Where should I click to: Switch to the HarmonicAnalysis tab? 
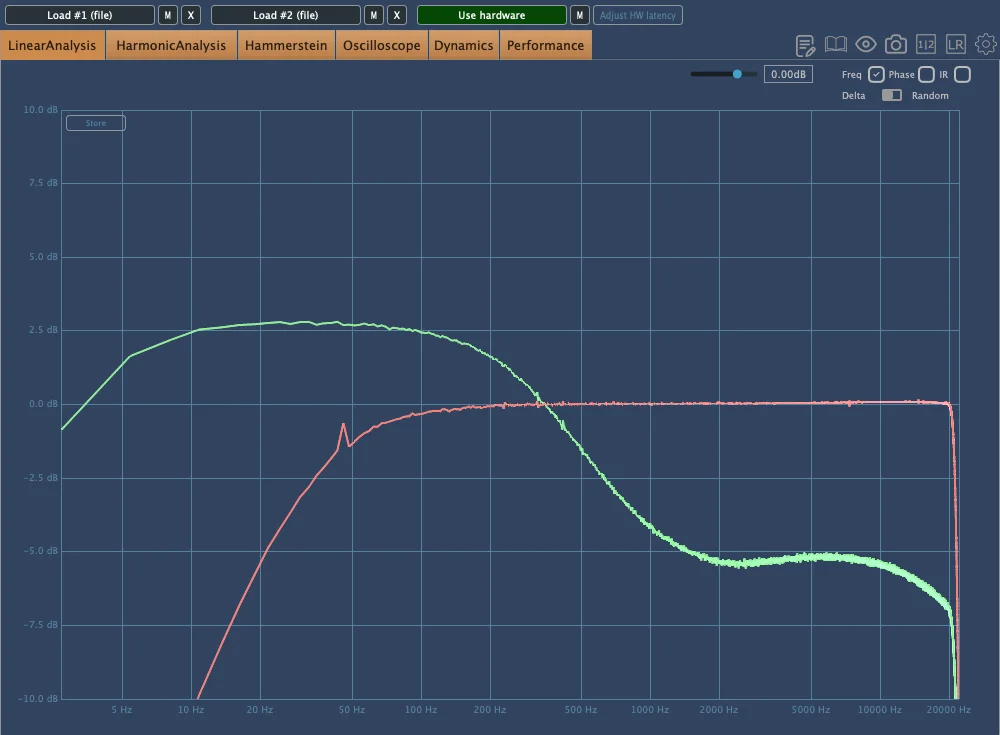click(x=171, y=46)
